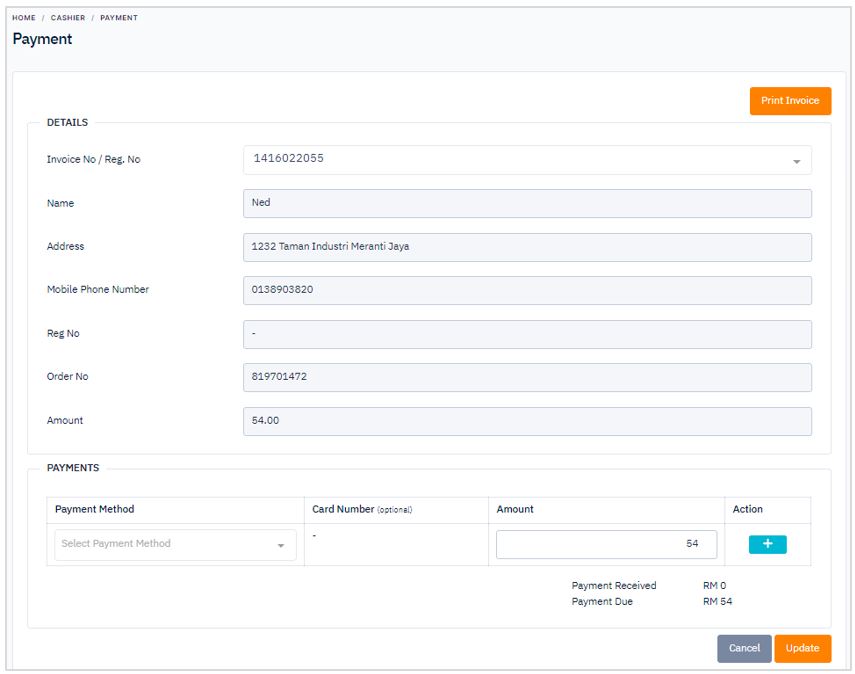855x674 pixels.
Task: Click the Order No field 819701472
Action: coord(527,377)
